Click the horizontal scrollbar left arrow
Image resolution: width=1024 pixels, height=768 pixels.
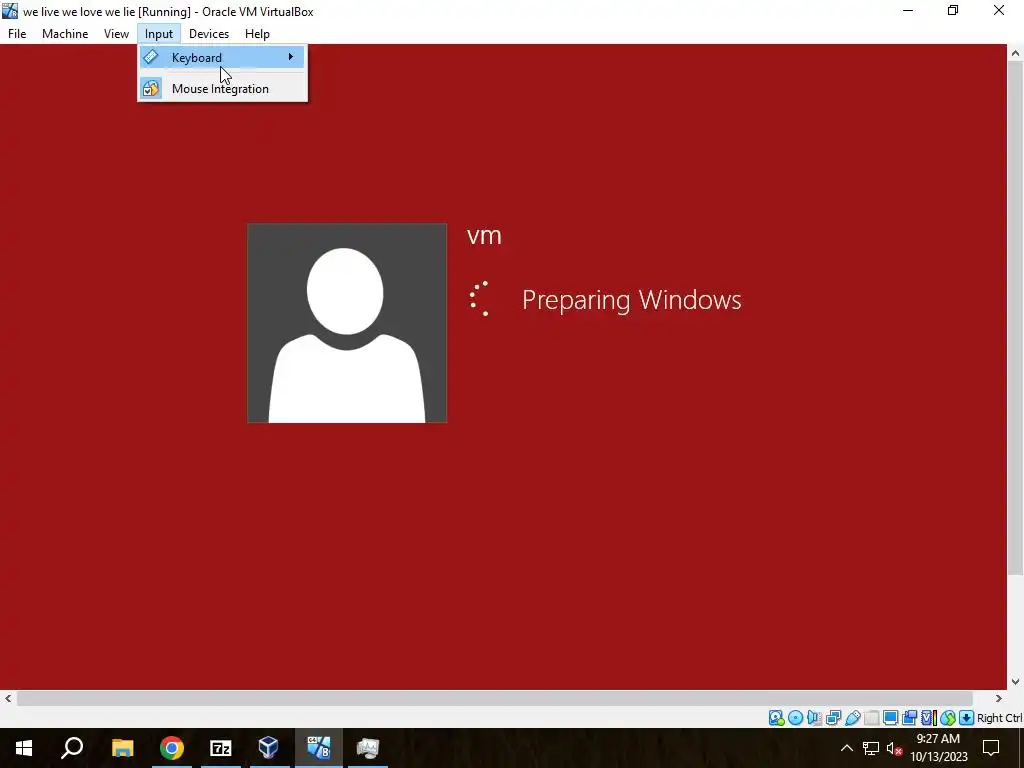(x=8, y=698)
